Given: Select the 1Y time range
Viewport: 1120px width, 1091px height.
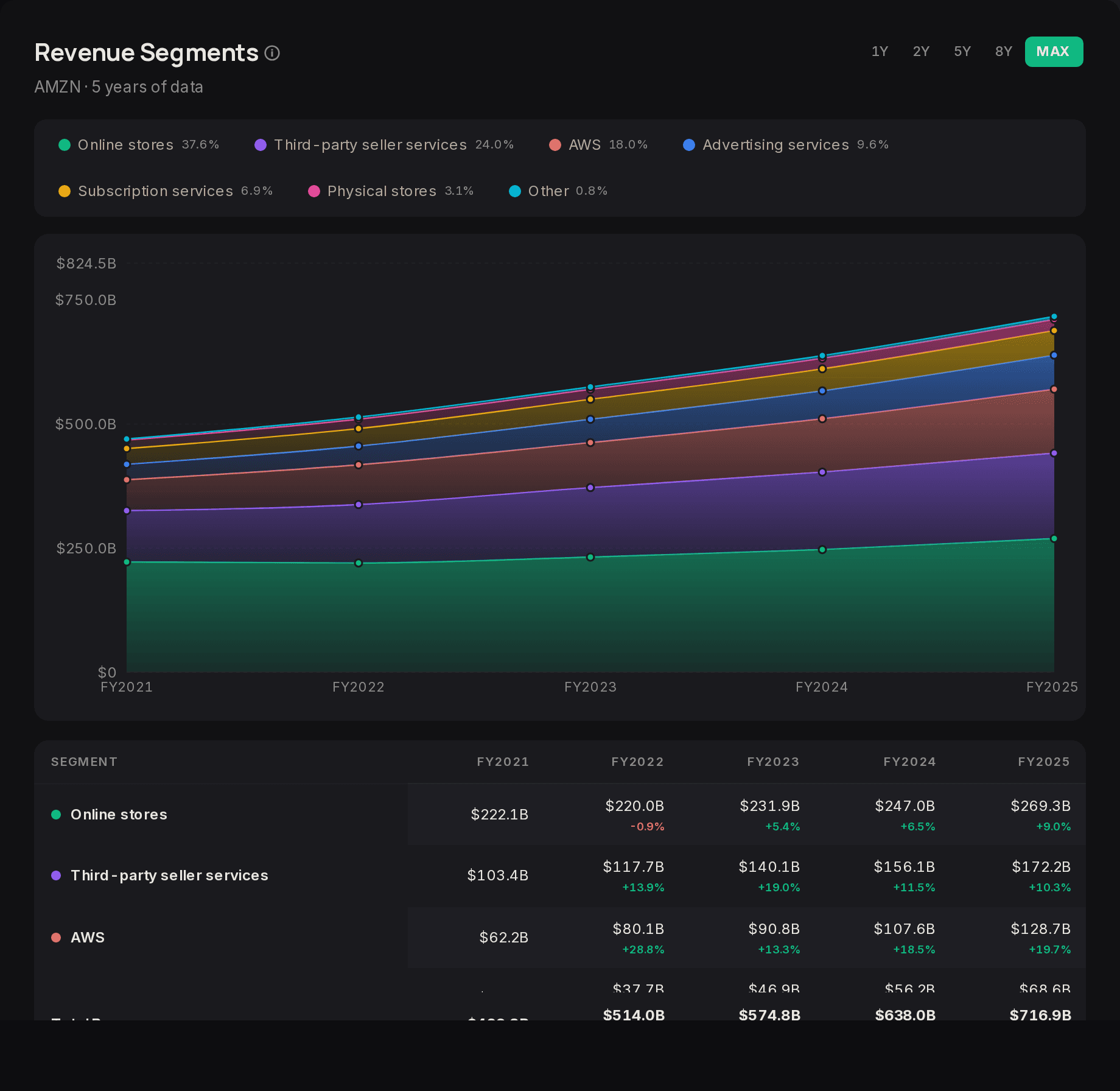Looking at the screenshot, I should pos(880,52).
